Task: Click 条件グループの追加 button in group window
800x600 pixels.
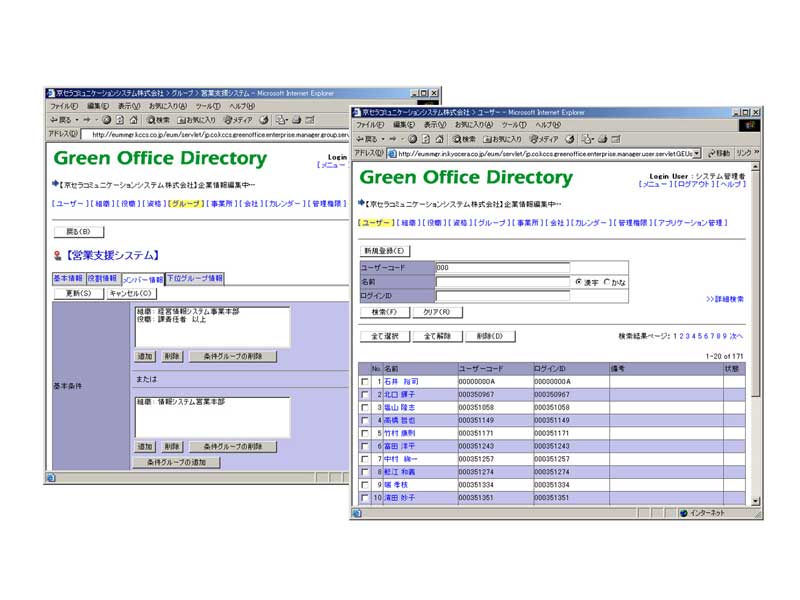Action: click(x=177, y=462)
